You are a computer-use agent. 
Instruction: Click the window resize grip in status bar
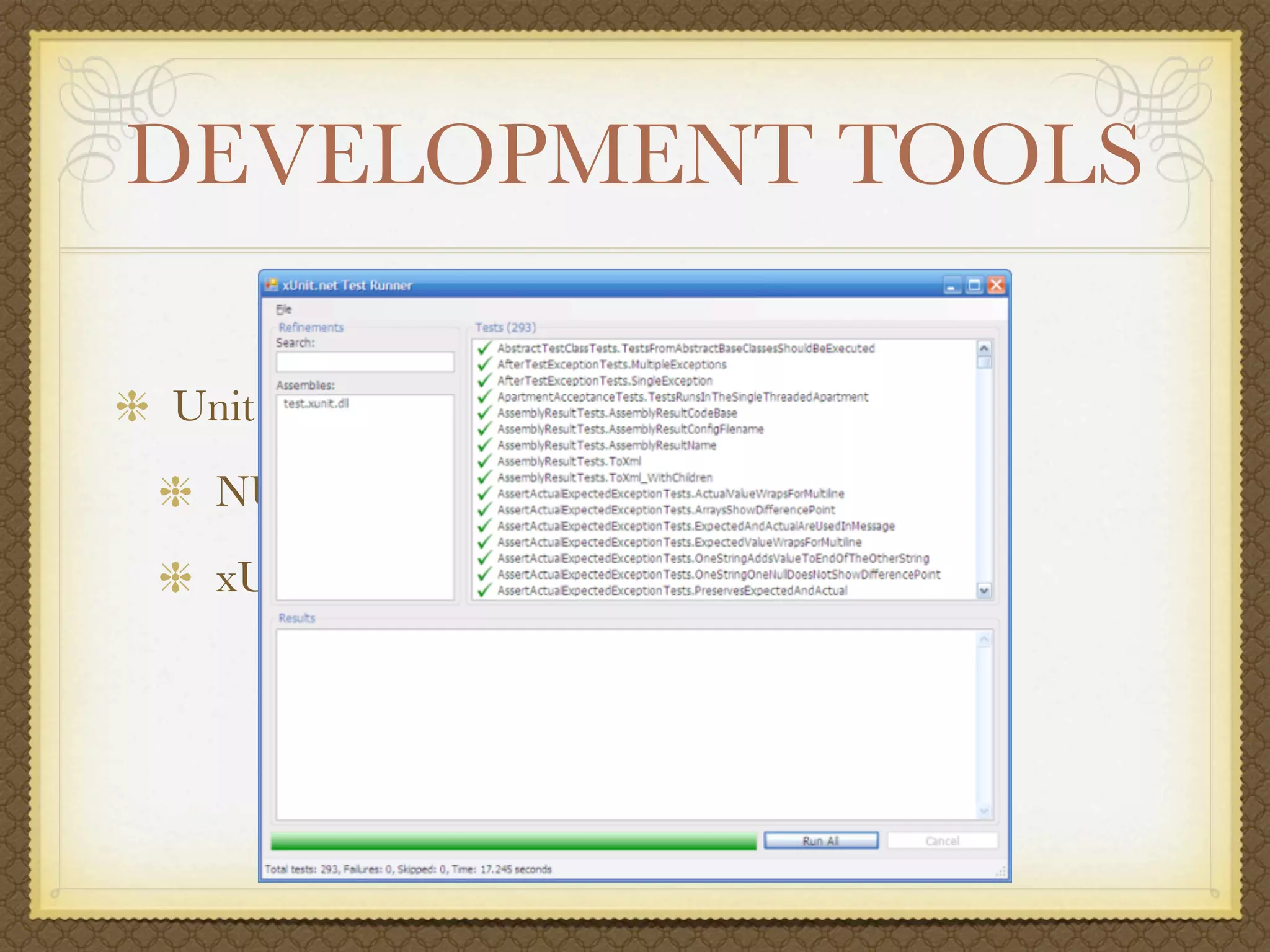tap(1000, 871)
